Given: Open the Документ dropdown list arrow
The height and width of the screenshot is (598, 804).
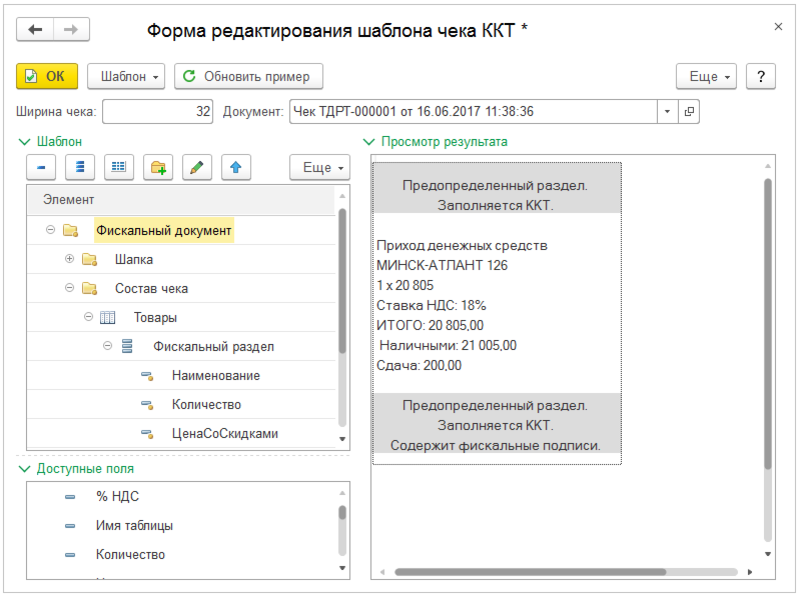Looking at the screenshot, I should [x=667, y=111].
